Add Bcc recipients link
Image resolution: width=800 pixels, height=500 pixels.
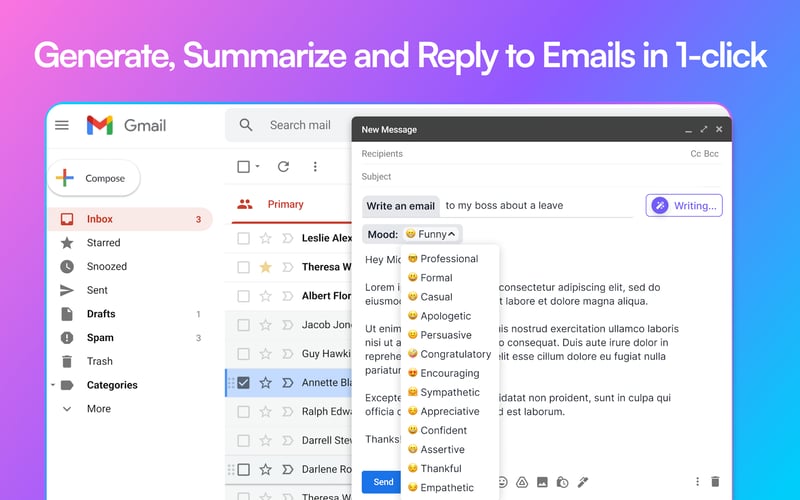[x=711, y=154]
